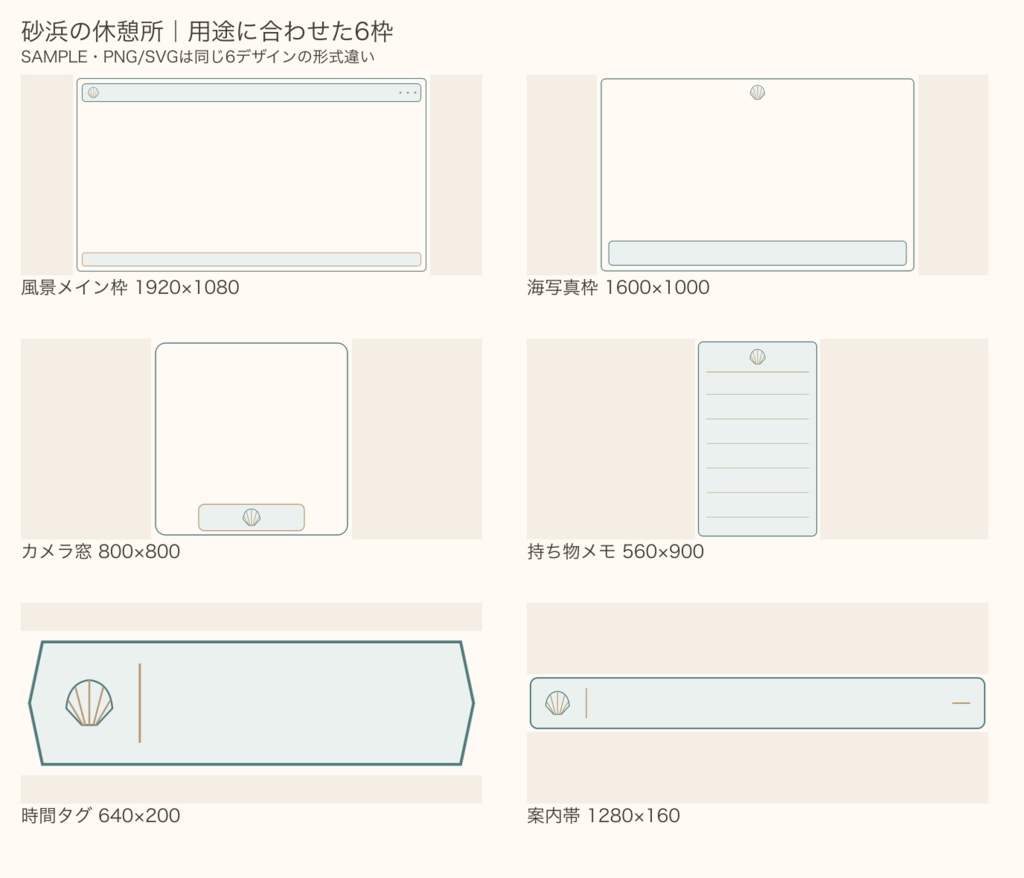Click the heading 砂浜の休憩所｜用途に合わせた6枠
This screenshot has width=1024, height=878.
[207, 31]
